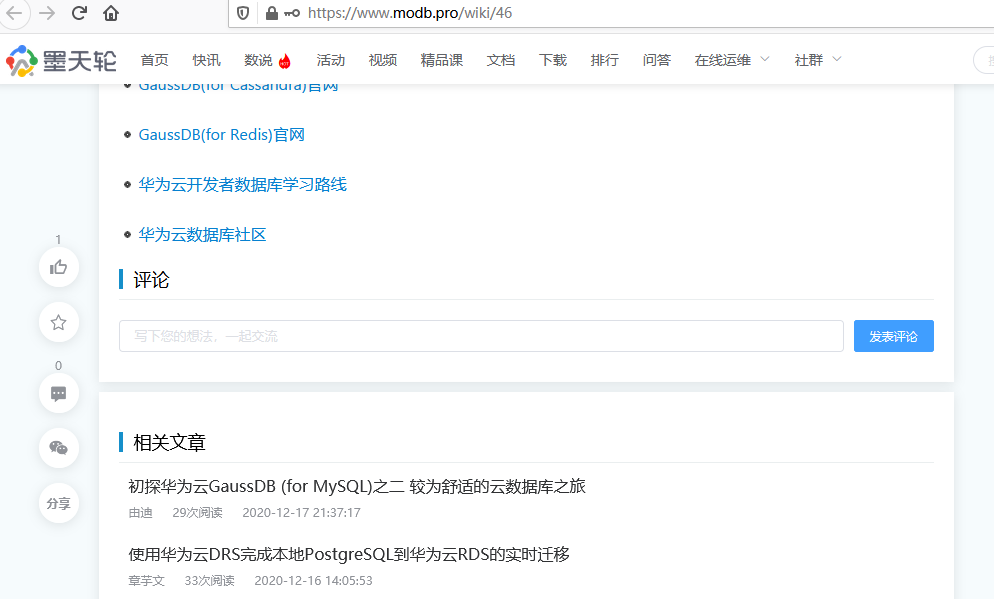Click the browser back arrow

coord(14,13)
